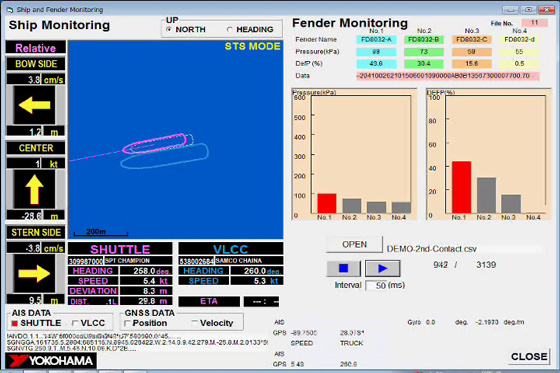
Task: Click the blue triangle play button
Action: [x=382, y=268]
